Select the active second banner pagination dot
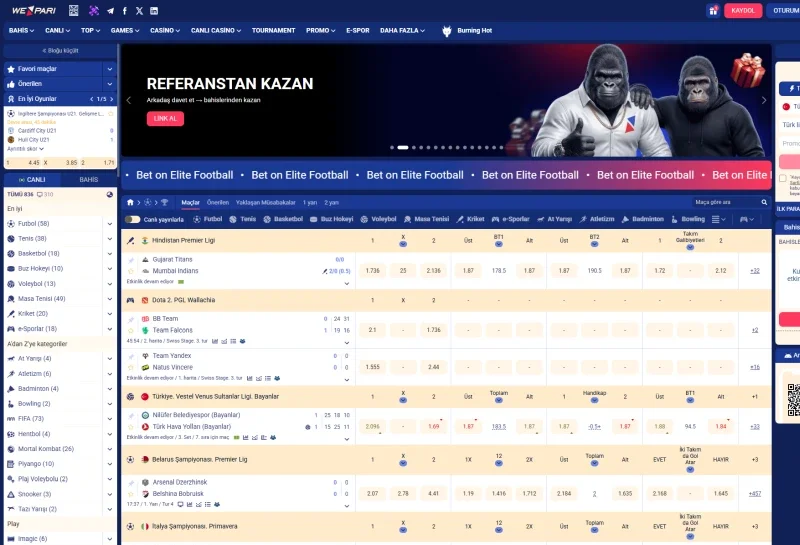Image resolution: width=800 pixels, height=545 pixels. click(x=403, y=147)
